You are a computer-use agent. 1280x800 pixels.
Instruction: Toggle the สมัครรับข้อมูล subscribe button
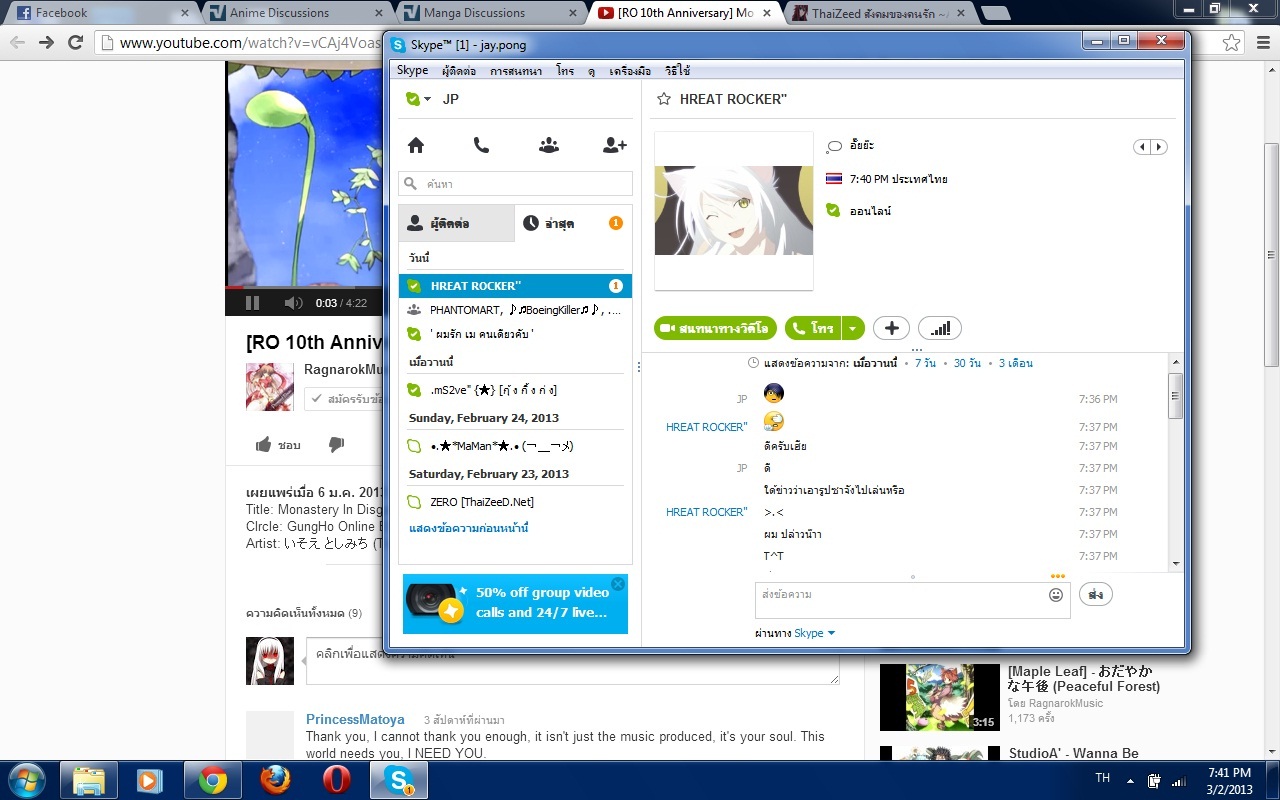point(345,398)
